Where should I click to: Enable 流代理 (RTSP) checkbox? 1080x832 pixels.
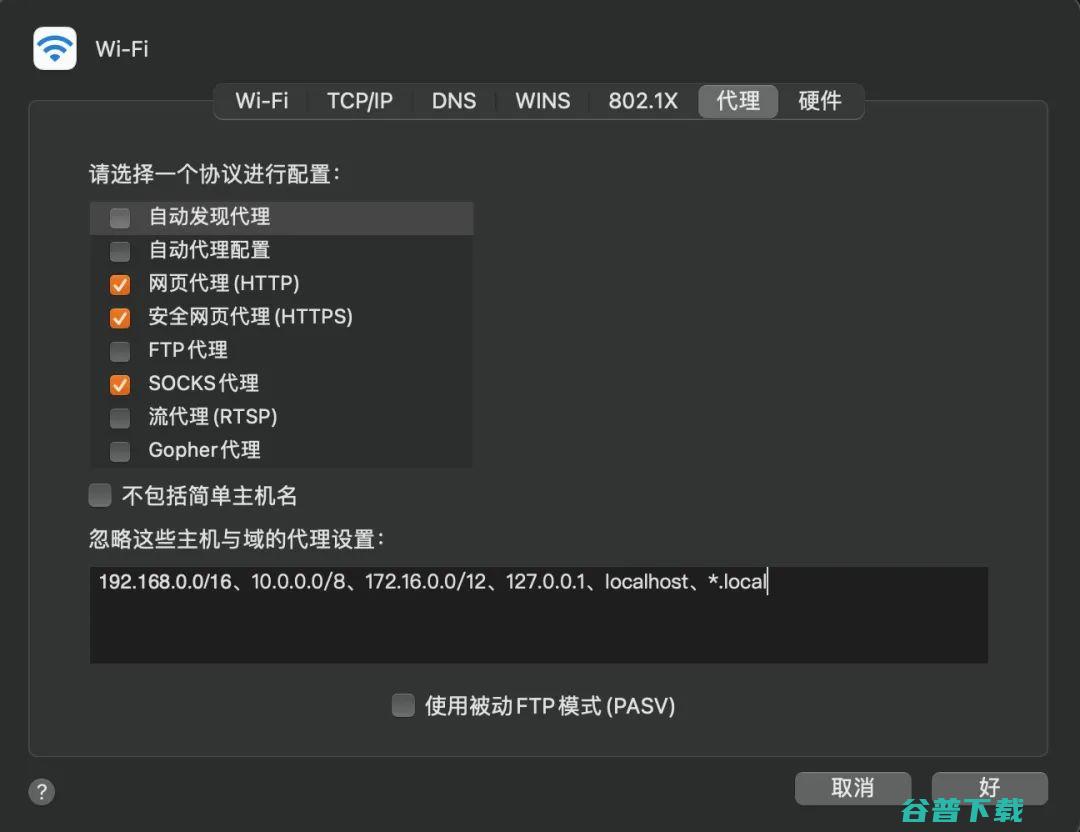120,417
